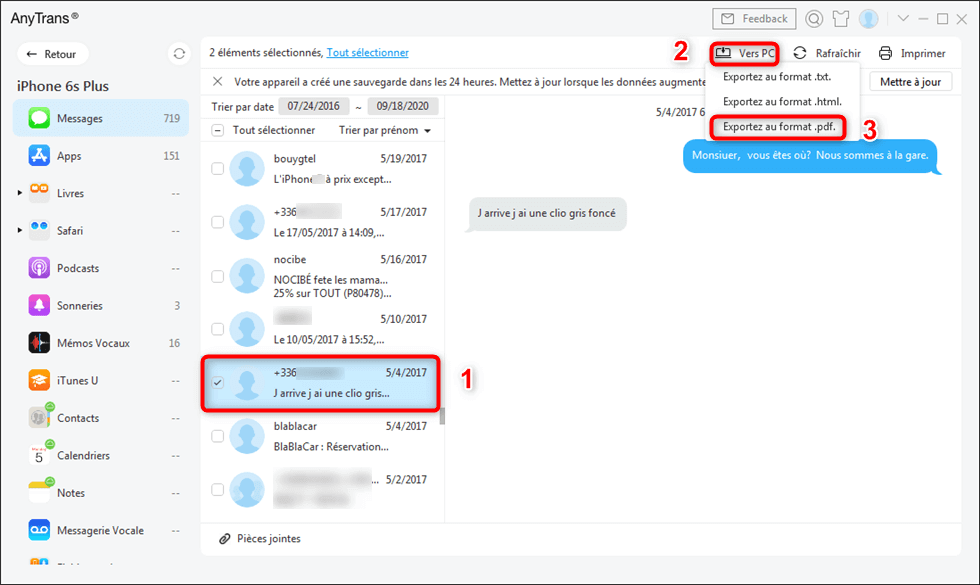
Task: Open the Trier par prénom dropdown
Action: point(385,130)
